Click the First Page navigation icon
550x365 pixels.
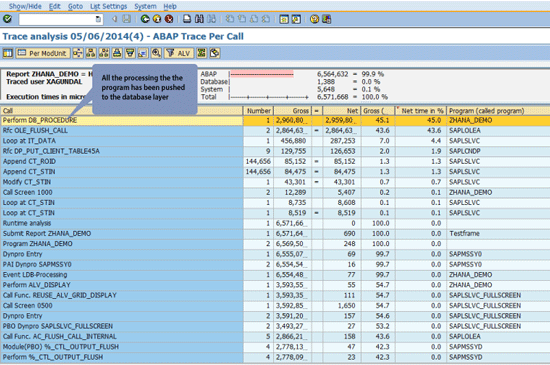click(230, 19)
